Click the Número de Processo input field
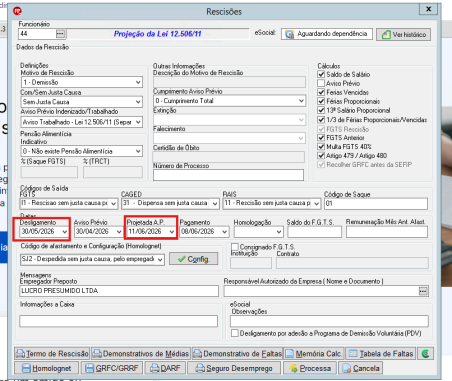Viewport: 452px width, 381px height. (228, 175)
